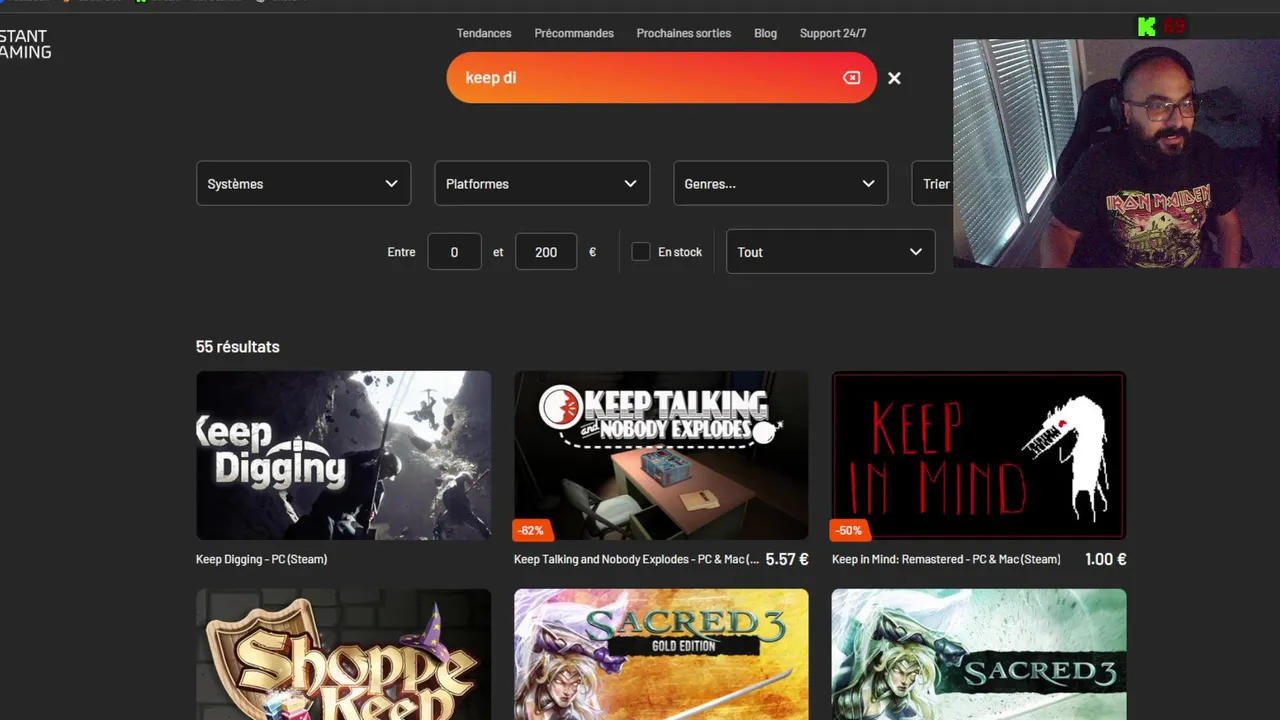Expand the Platformes dropdown
This screenshot has height=720, width=1280.
(x=542, y=184)
